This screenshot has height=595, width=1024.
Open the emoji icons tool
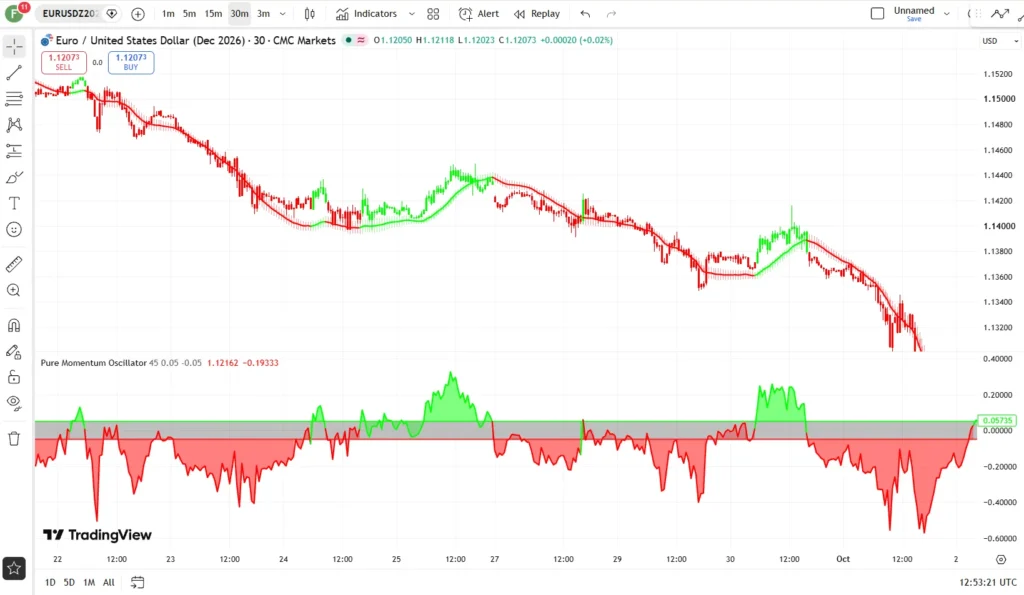pyautogui.click(x=14, y=229)
